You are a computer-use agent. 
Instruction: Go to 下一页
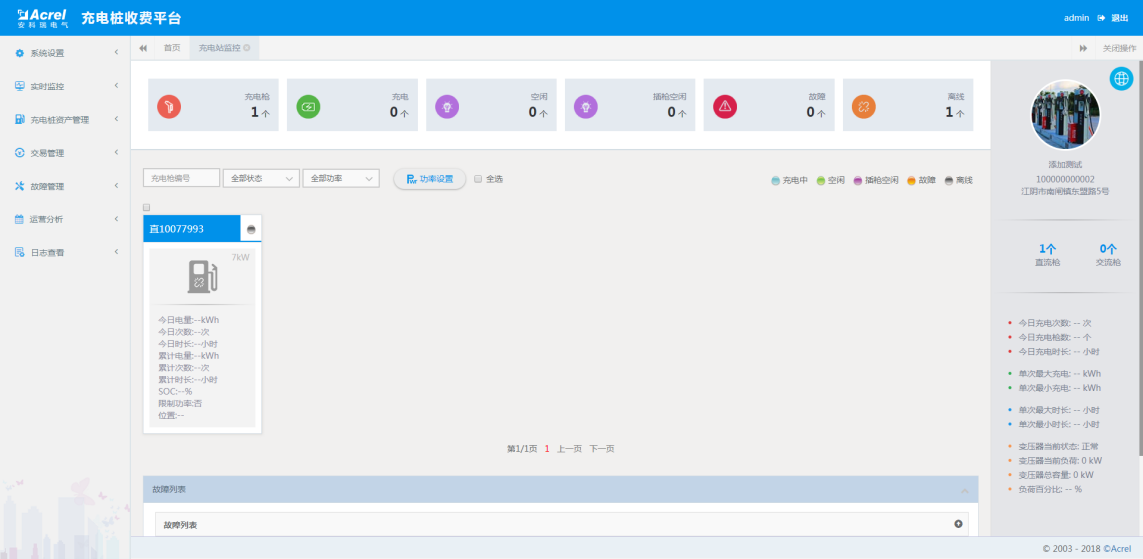point(602,449)
